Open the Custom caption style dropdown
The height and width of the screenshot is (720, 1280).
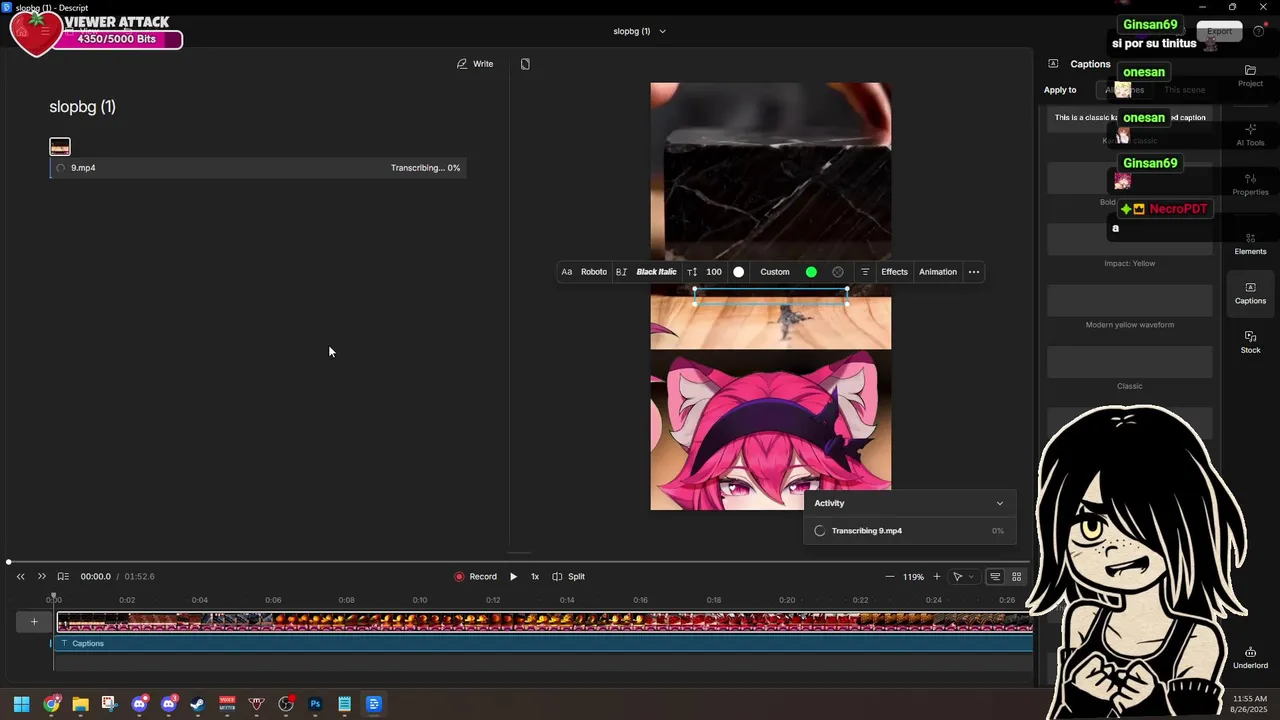[x=775, y=272]
